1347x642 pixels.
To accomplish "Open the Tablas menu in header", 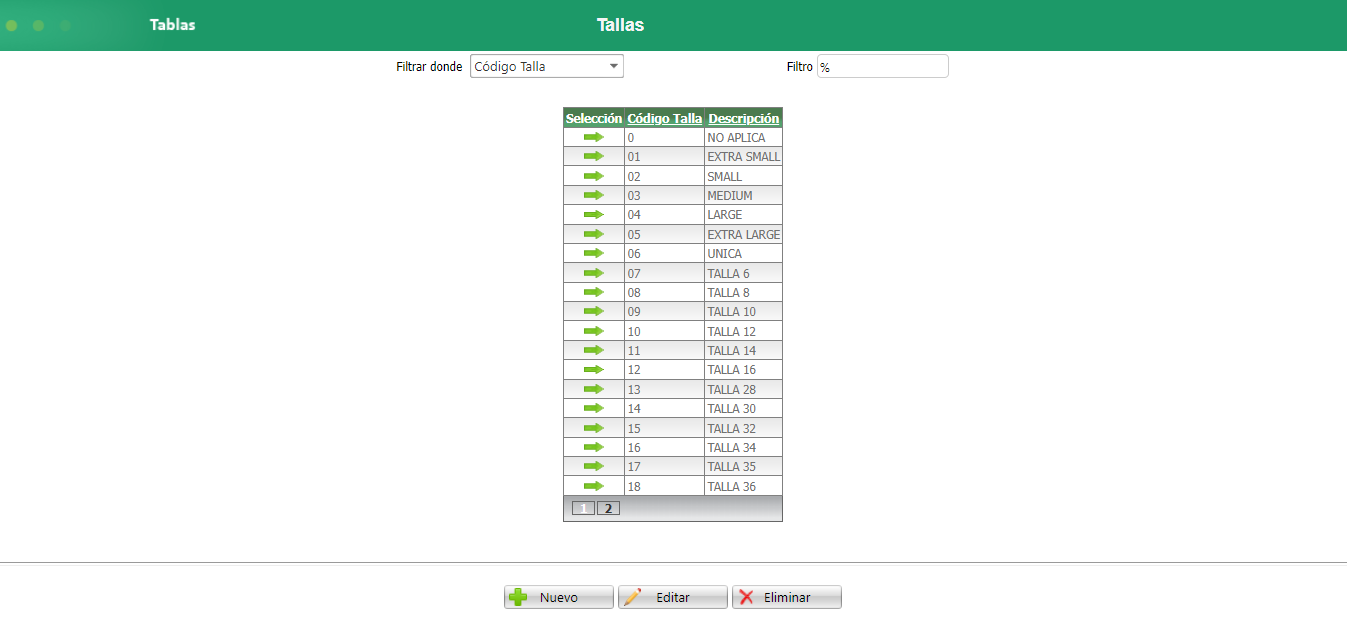I will 173,25.
